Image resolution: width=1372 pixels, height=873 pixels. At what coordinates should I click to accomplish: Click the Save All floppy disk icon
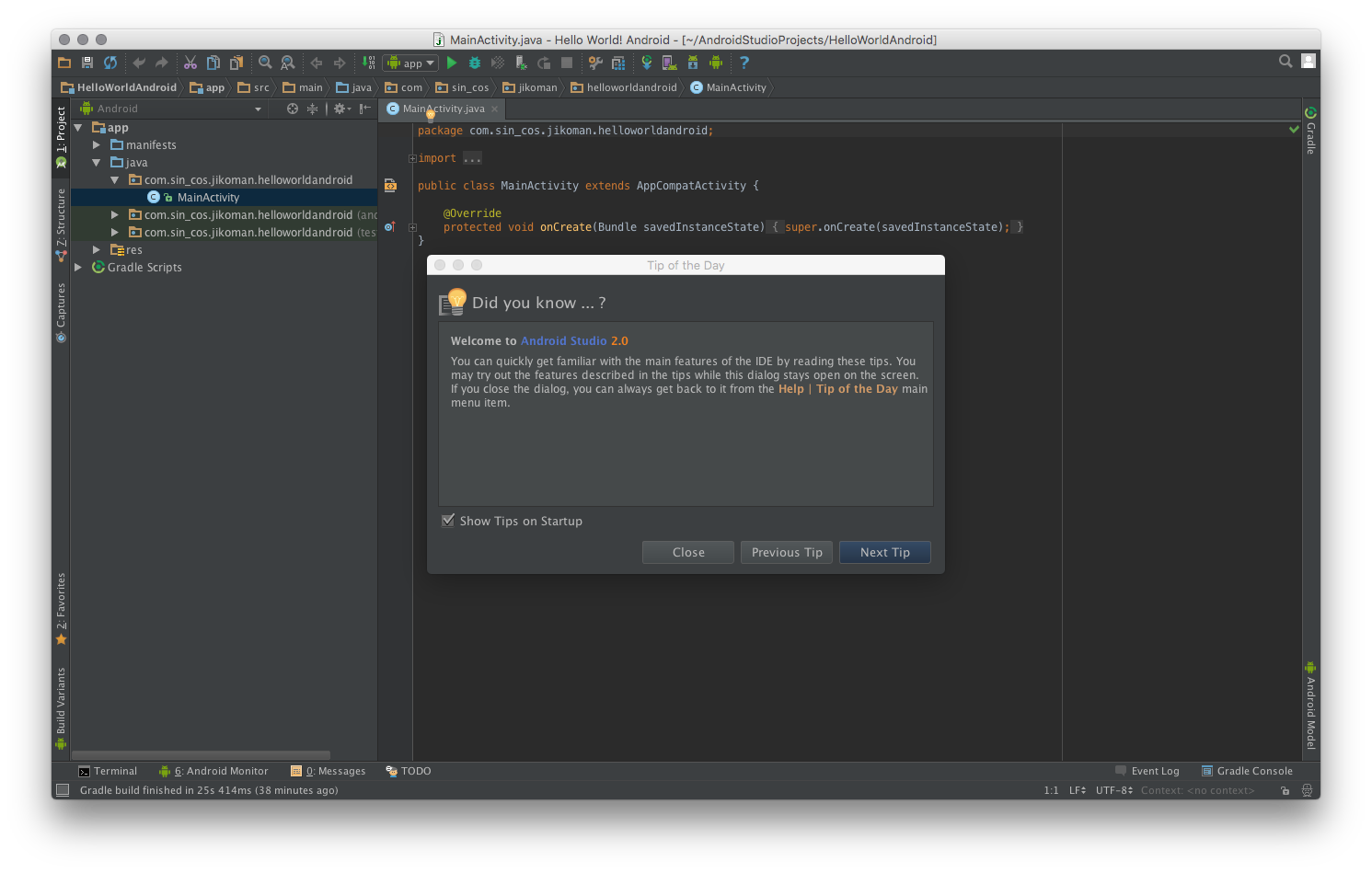tap(87, 63)
